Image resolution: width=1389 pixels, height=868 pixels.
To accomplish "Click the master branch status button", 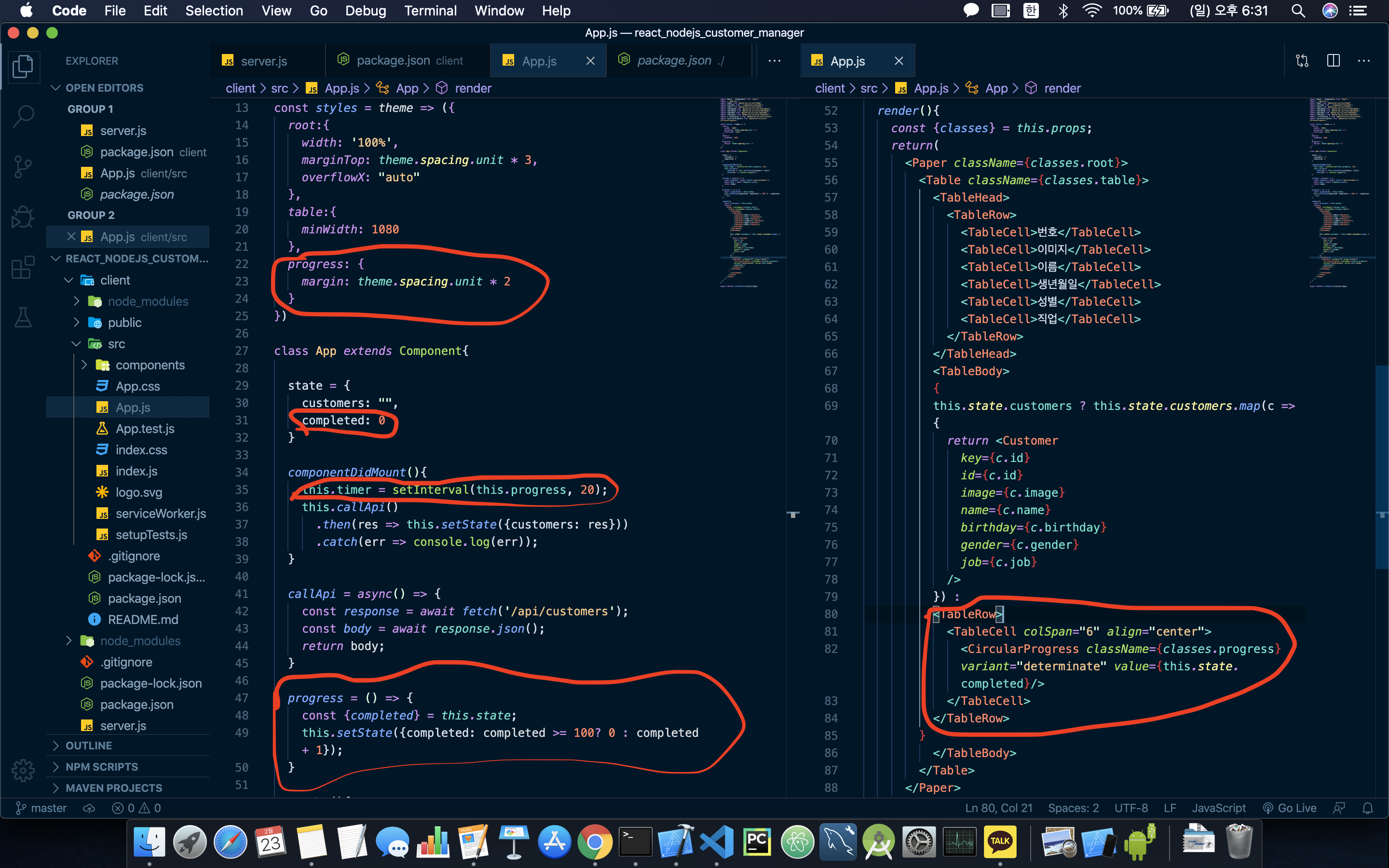I will [x=41, y=808].
